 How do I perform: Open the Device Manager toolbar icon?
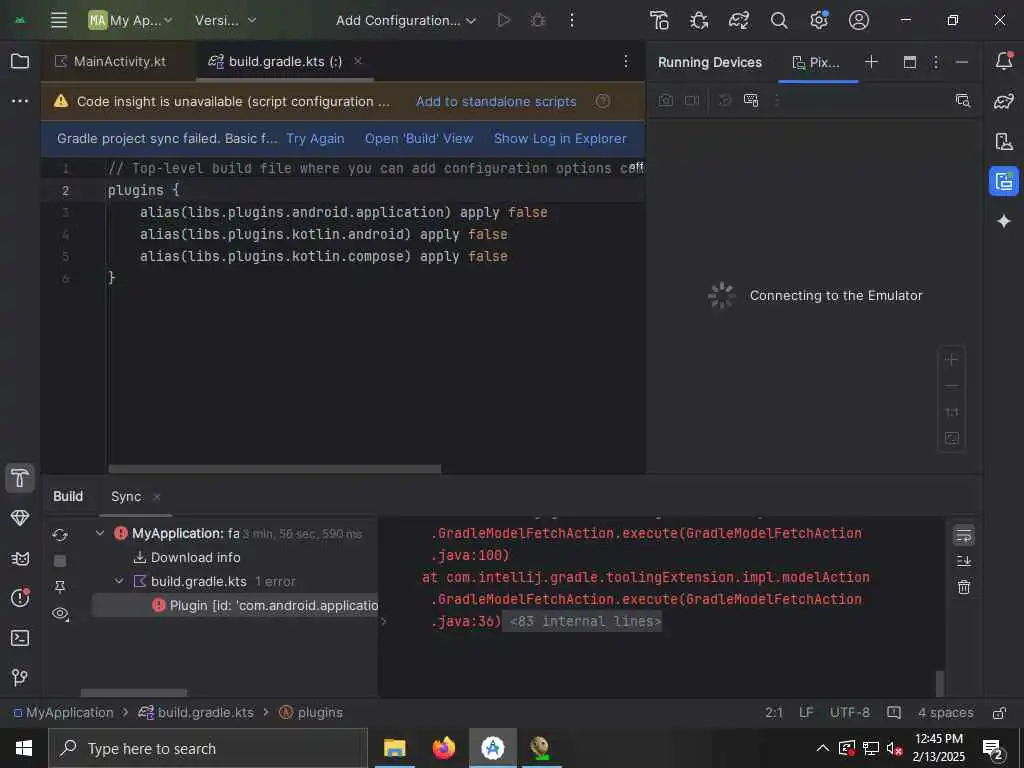tap(660, 20)
